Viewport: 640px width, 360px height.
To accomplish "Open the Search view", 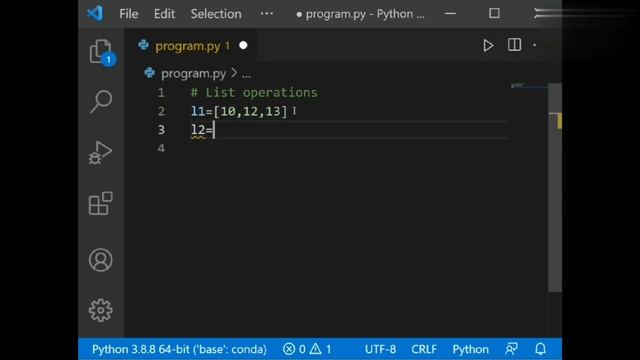I will (100, 101).
